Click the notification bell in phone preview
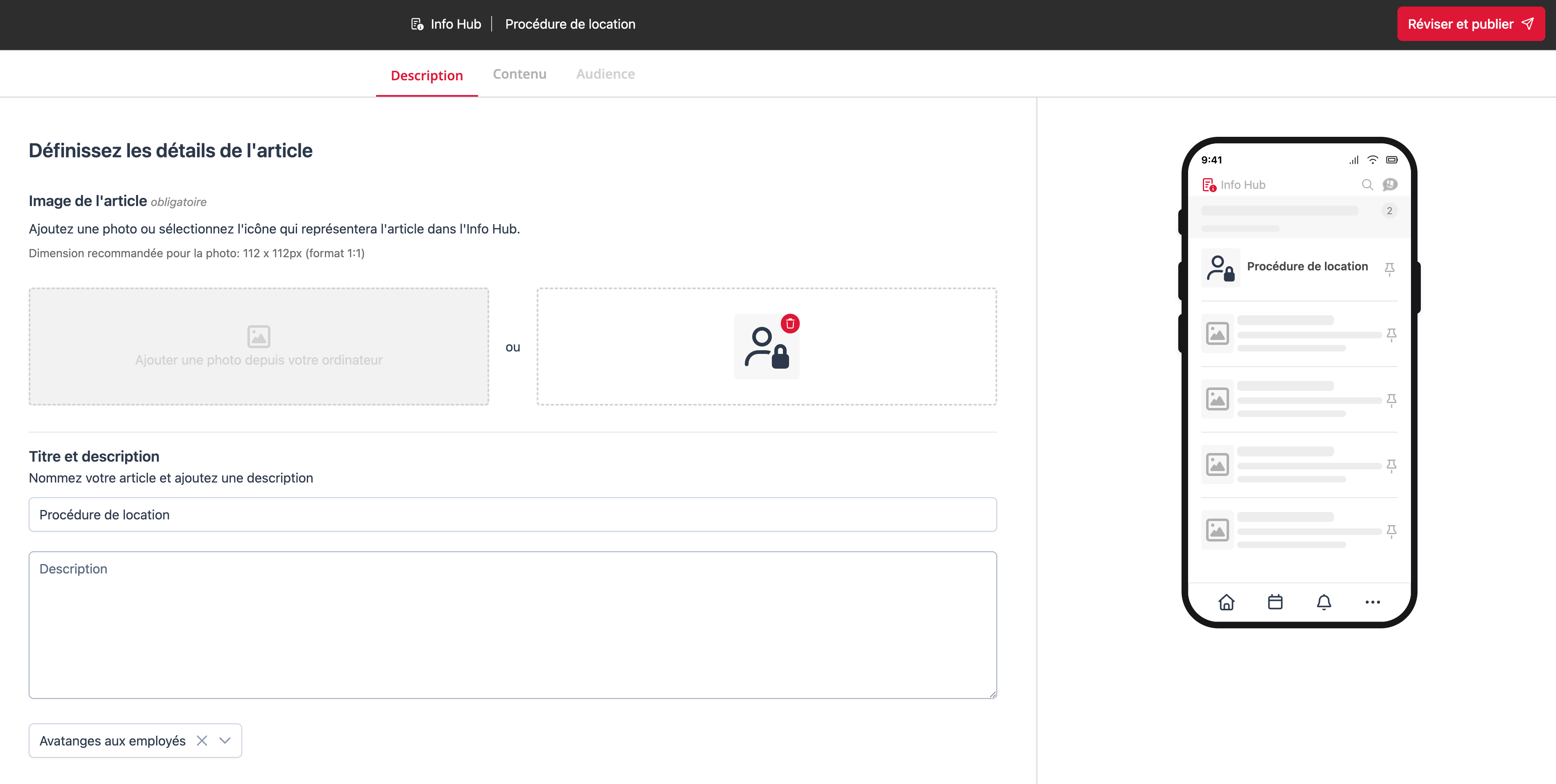1556x784 pixels. (x=1324, y=602)
